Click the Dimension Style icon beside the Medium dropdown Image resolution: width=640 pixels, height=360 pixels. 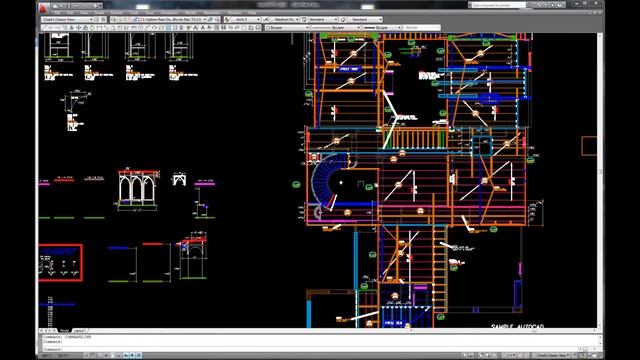click(x=266, y=20)
